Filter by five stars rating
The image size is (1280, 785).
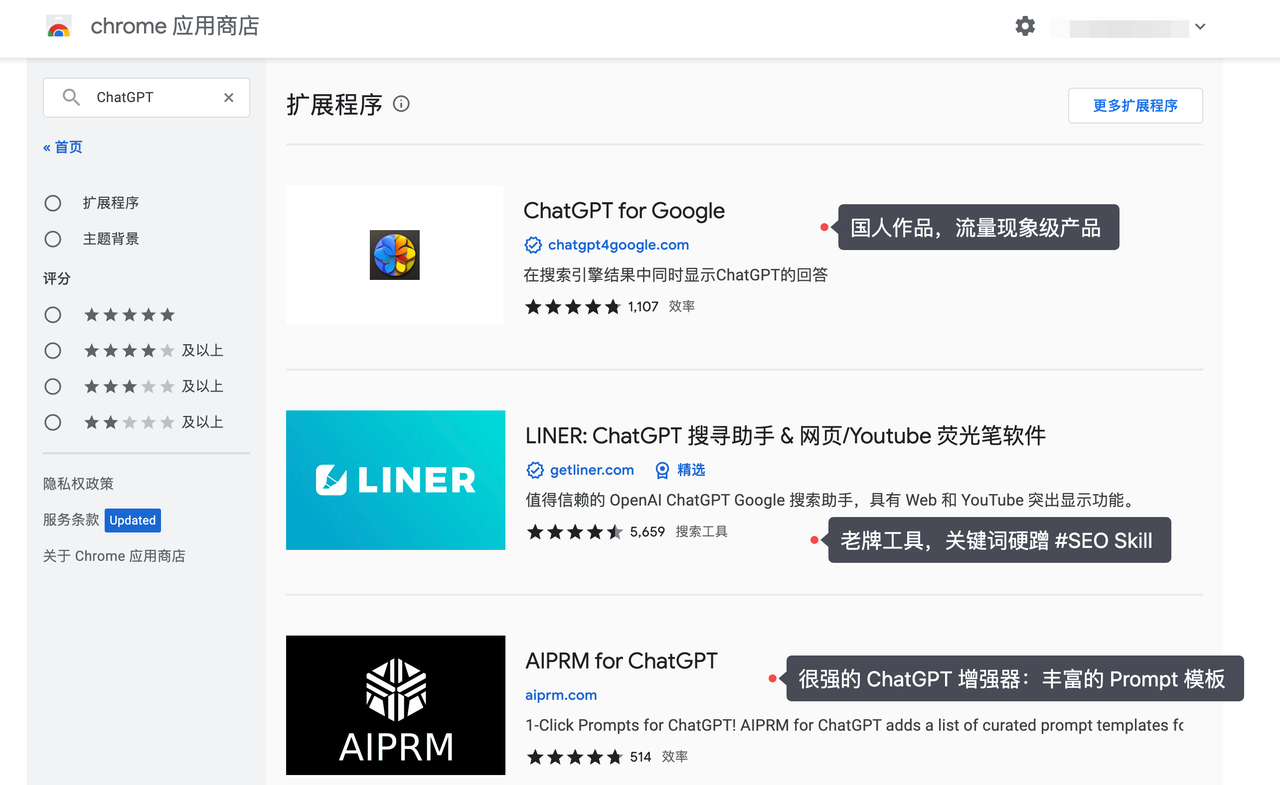pos(53,315)
